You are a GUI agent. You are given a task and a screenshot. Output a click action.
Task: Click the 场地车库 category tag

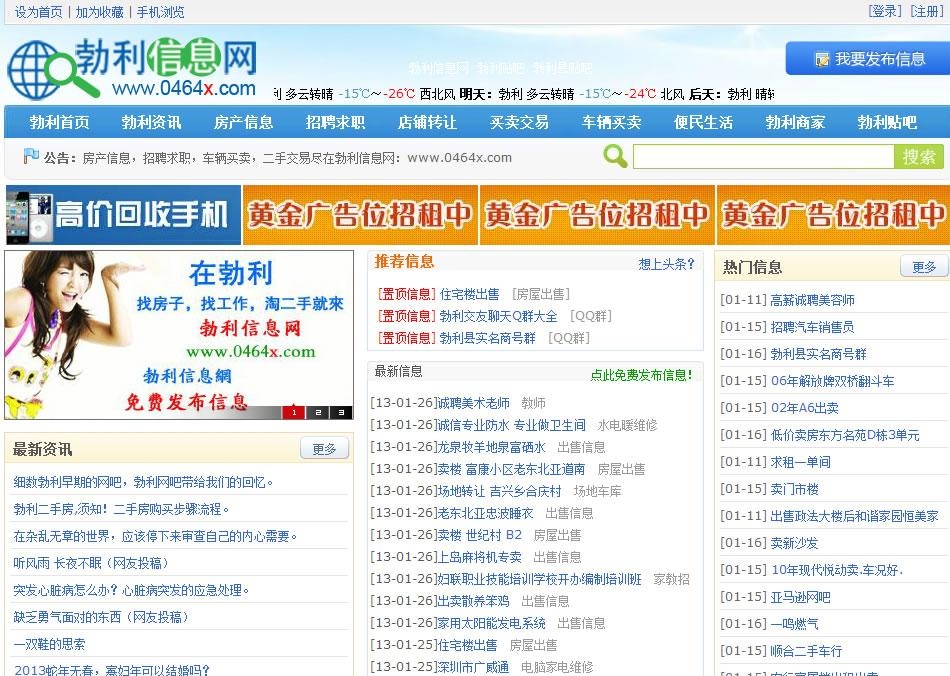597,491
